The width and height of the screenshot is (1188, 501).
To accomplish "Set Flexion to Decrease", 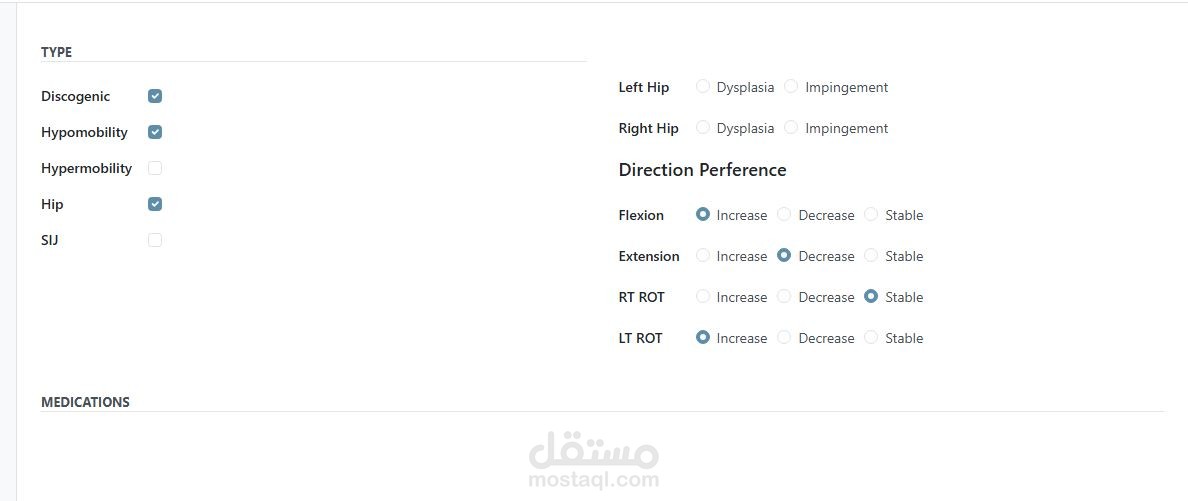I will click(784, 214).
